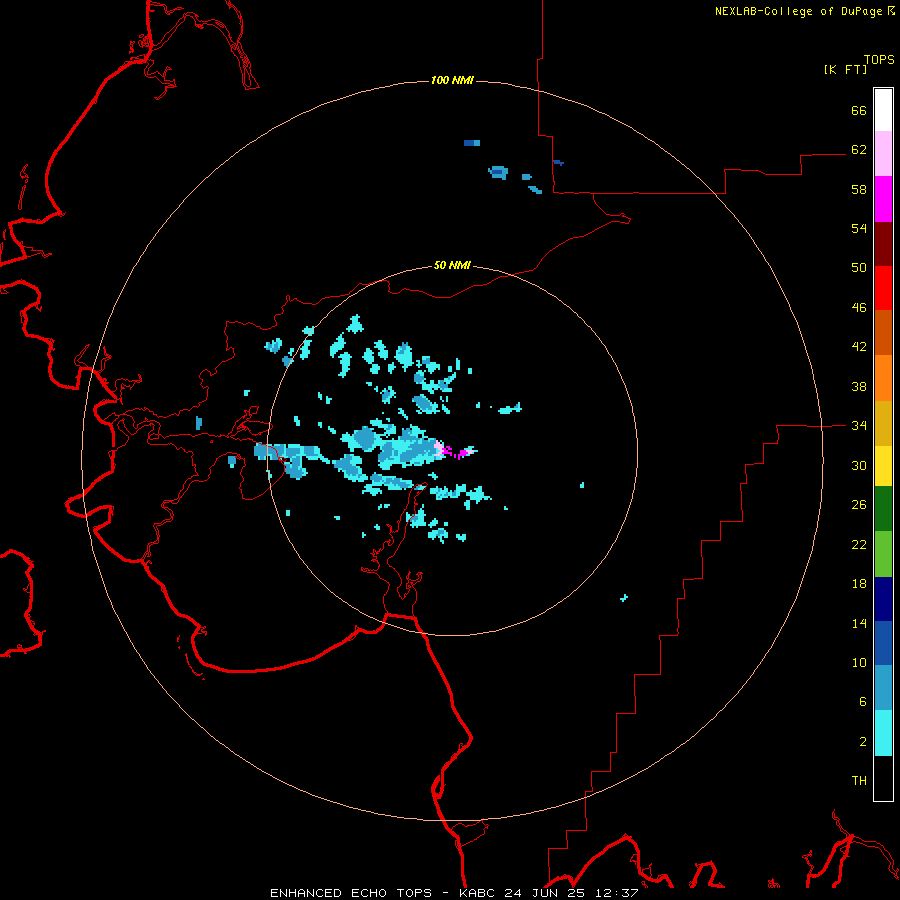Click the magenta echo near radar center
900x900 pixels.
pos(453,452)
